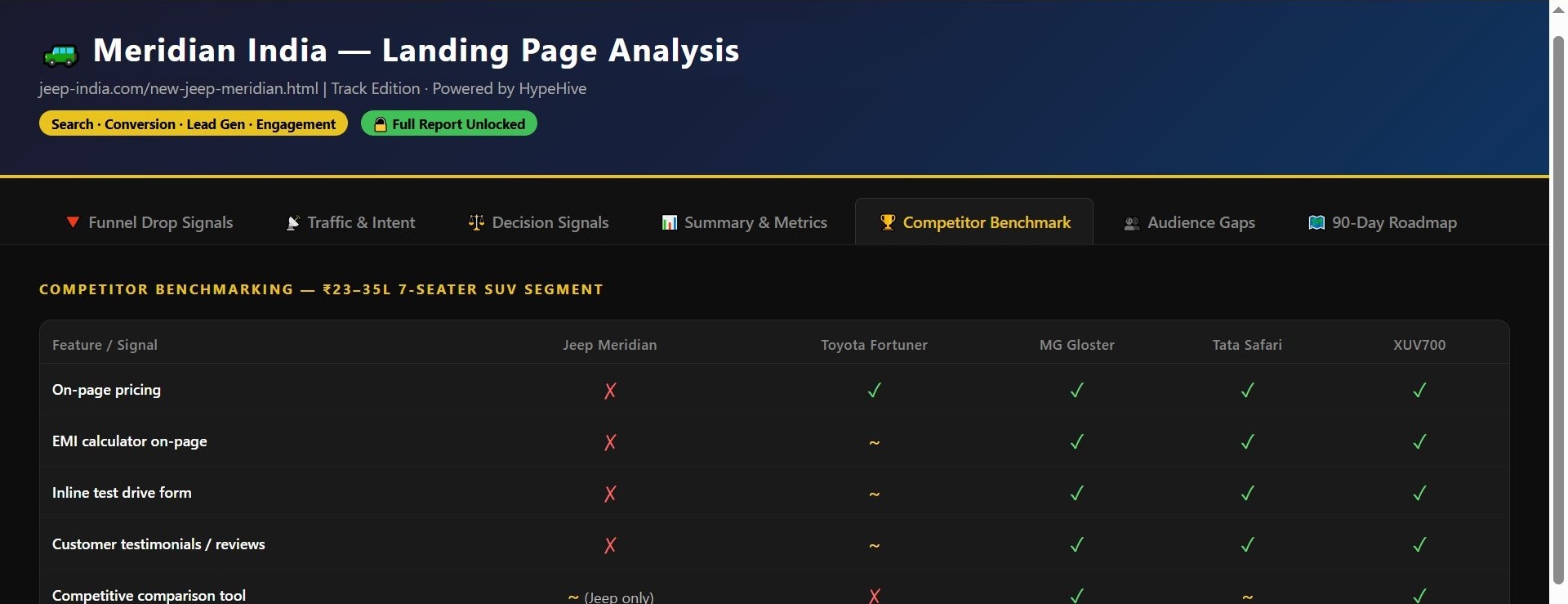Click the satellite icon beside Traffic & Intent

click(292, 222)
